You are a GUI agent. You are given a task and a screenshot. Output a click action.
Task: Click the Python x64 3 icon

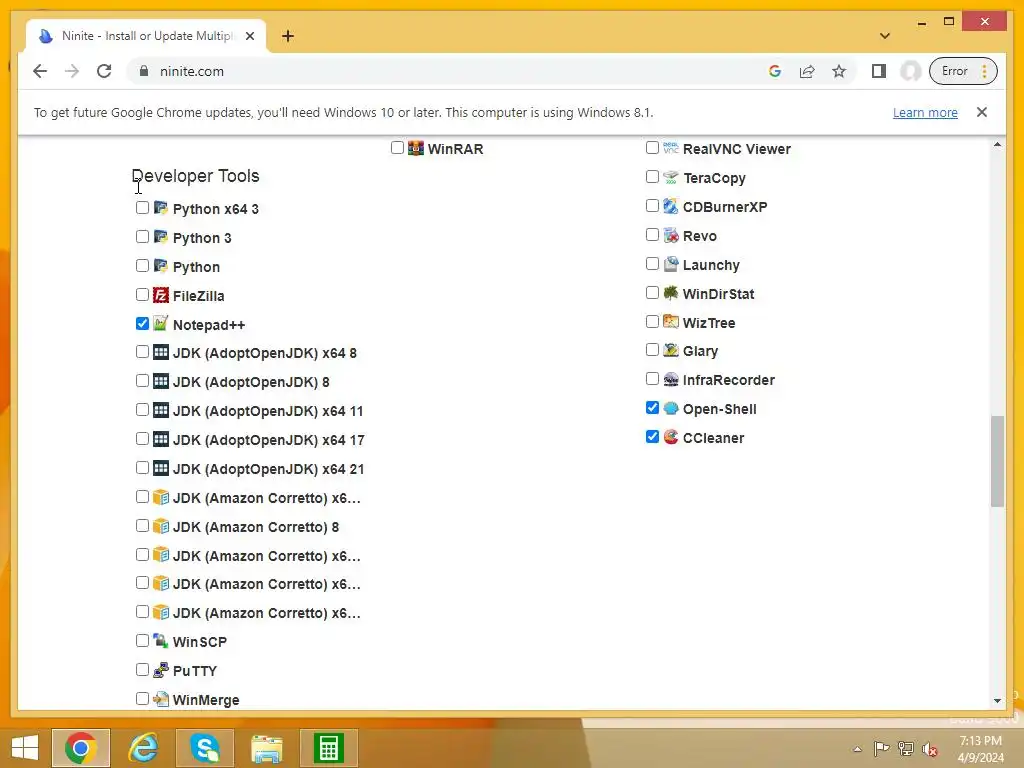161,208
